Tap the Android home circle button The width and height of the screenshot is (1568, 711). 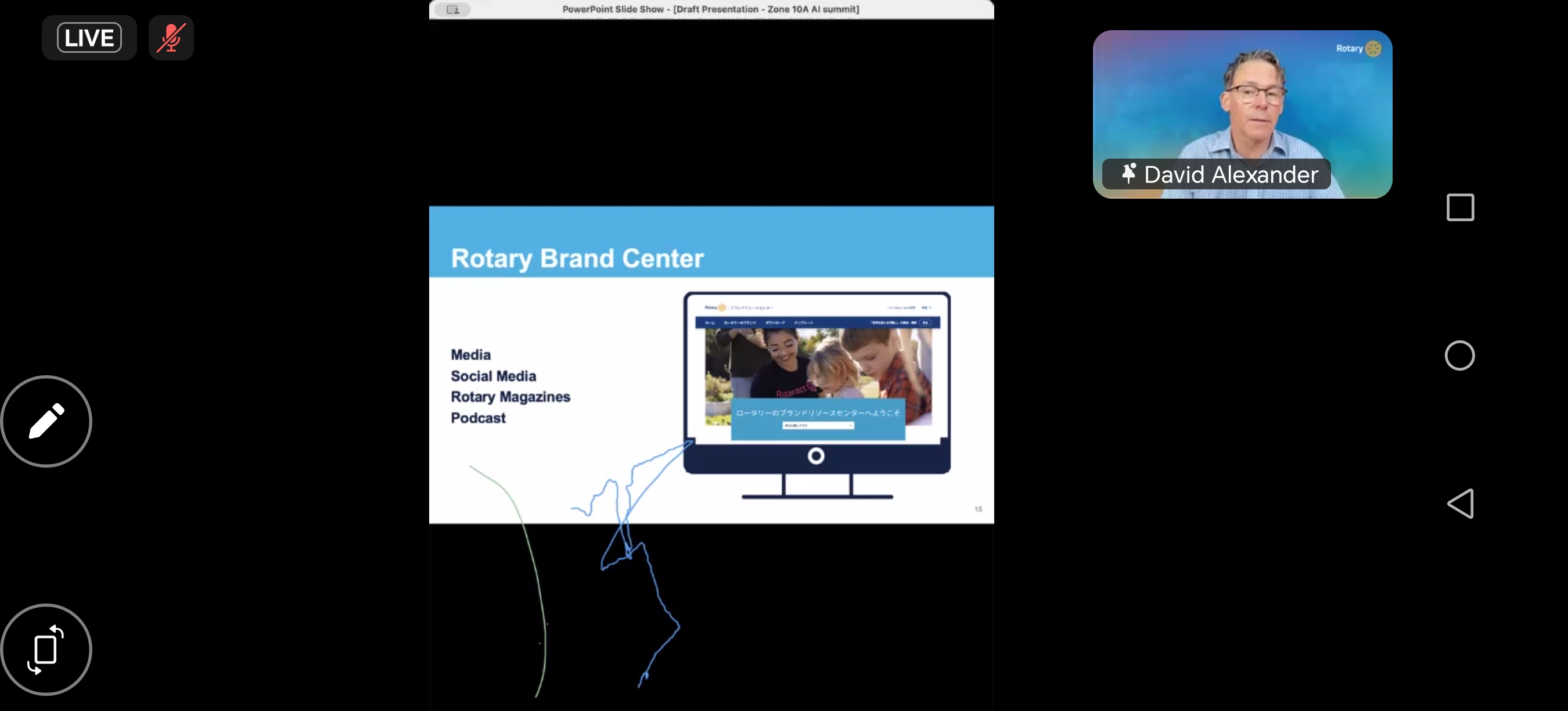(1459, 355)
